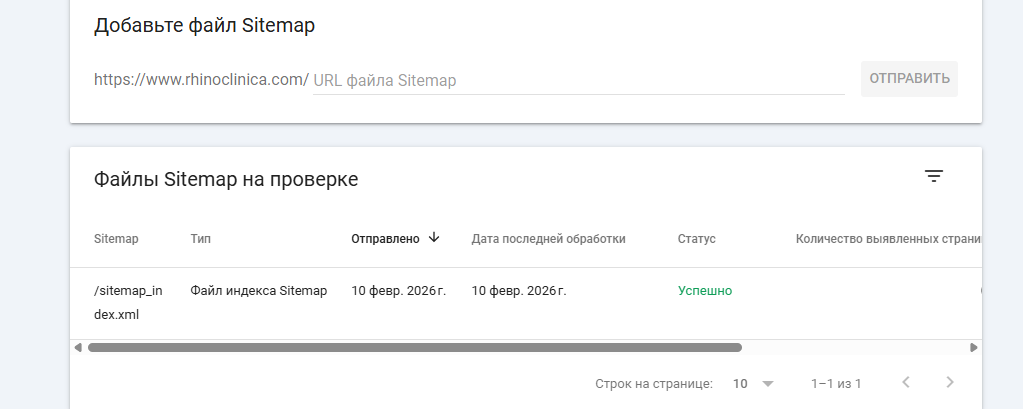Click the date in the Отправлено column

tap(398, 291)
